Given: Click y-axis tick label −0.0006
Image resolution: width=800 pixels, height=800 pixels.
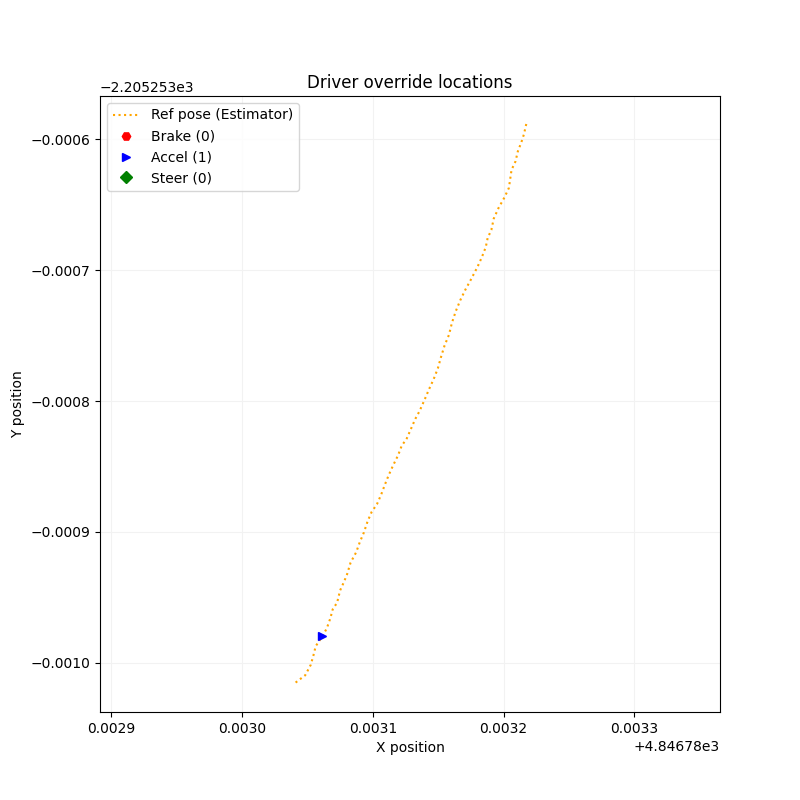Looking at the screenshot, I should pos(61,140).
